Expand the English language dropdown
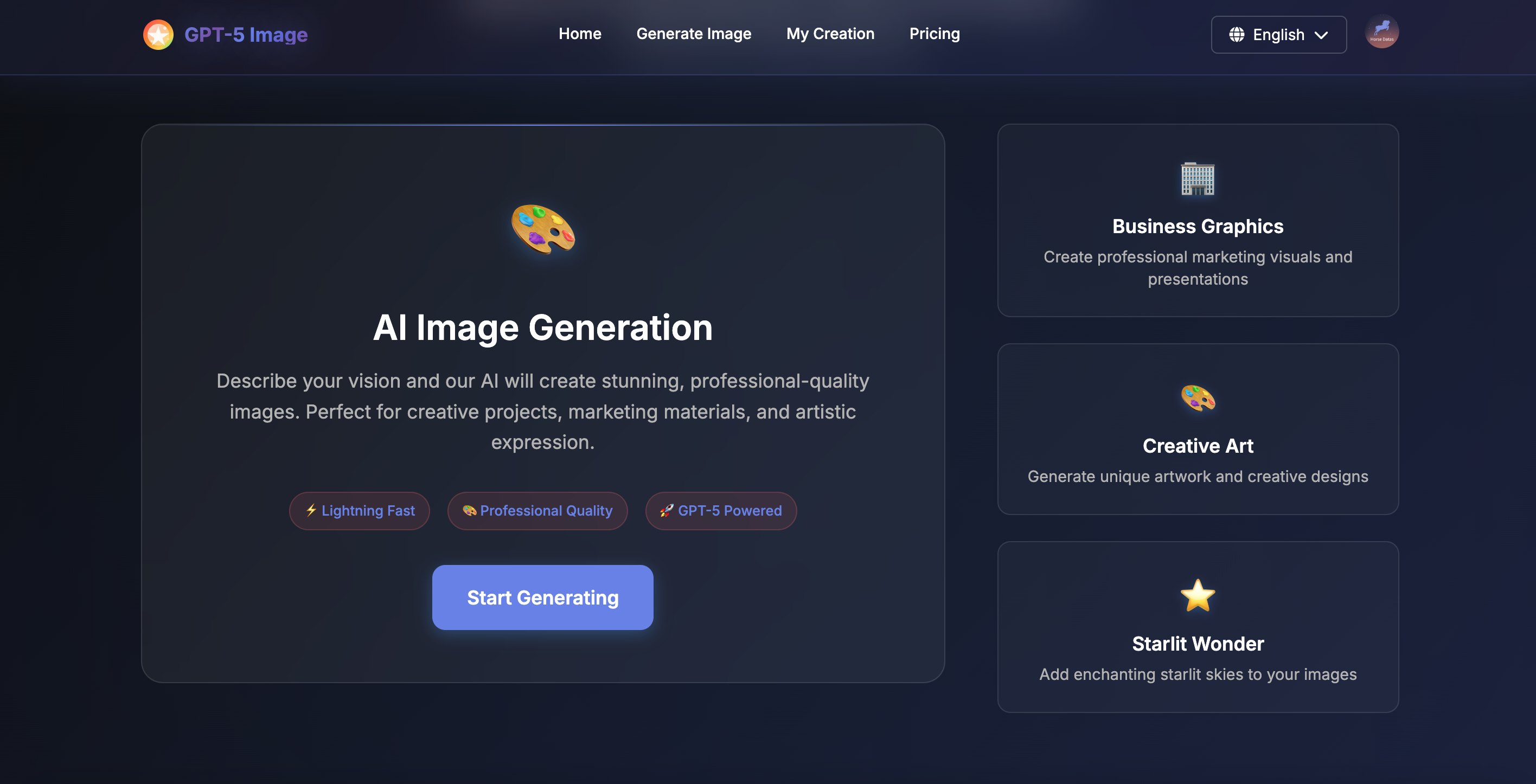This screenshot has height=784, width=1536. (x=1278, y=35)
